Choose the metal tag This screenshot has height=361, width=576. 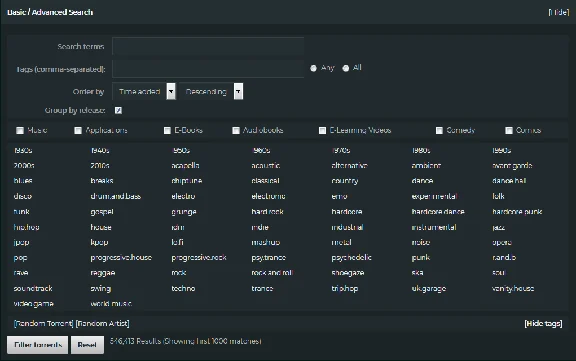point(341,242)
